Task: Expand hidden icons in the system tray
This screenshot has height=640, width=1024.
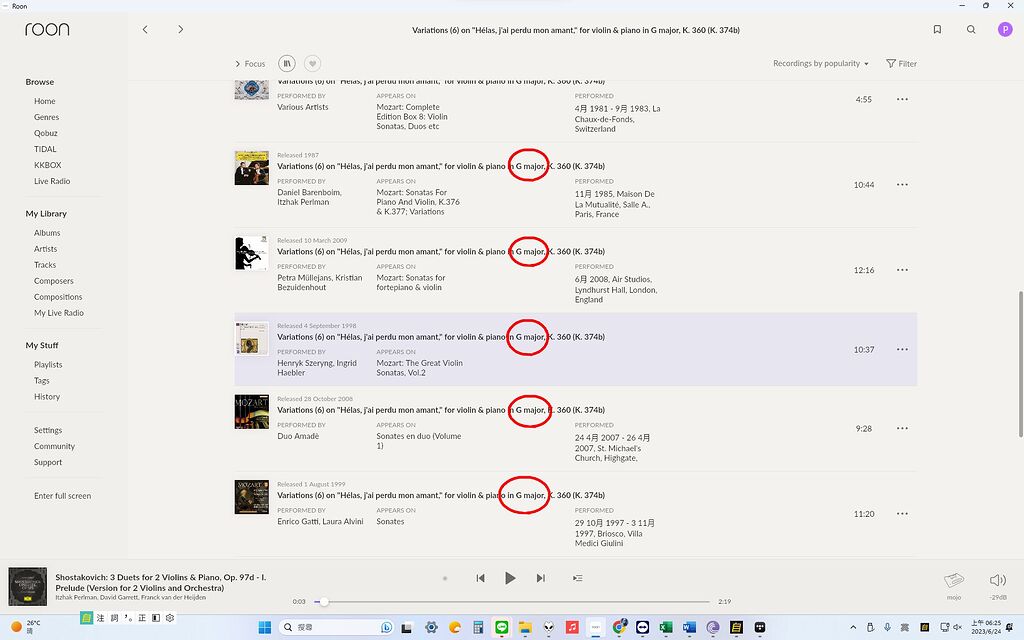Action: [853, 629]
